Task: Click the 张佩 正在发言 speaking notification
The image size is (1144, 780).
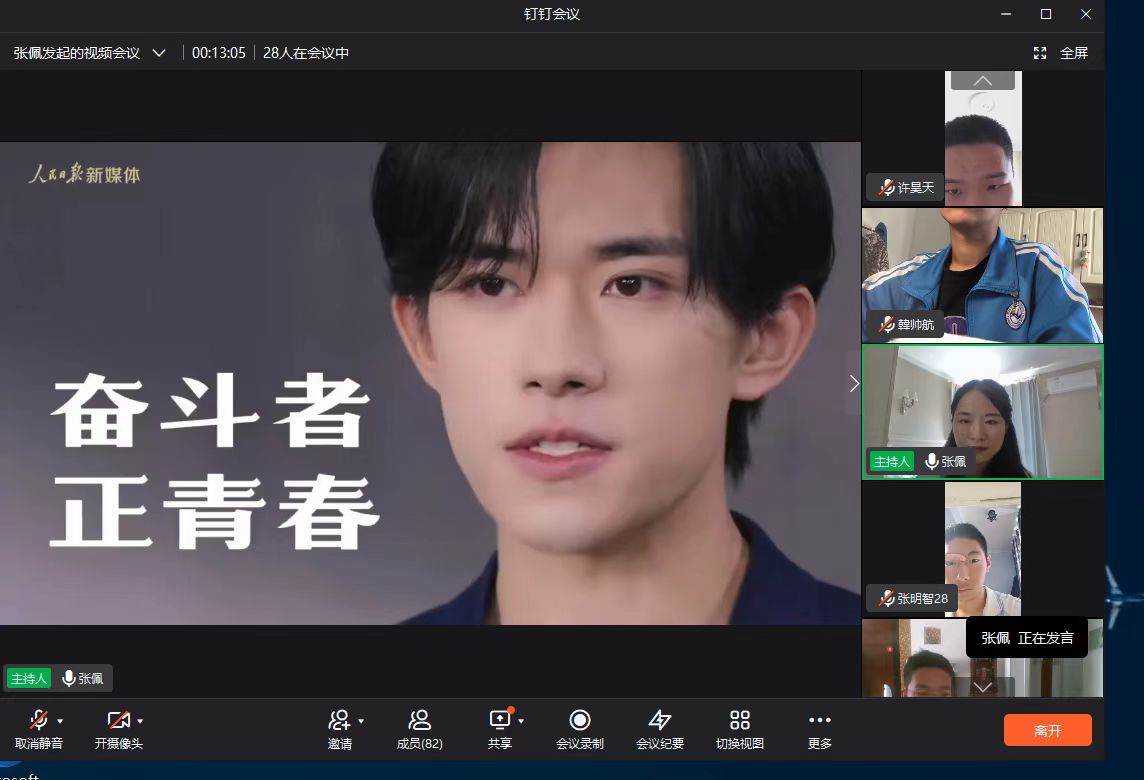Action: tap(1027, 638)
